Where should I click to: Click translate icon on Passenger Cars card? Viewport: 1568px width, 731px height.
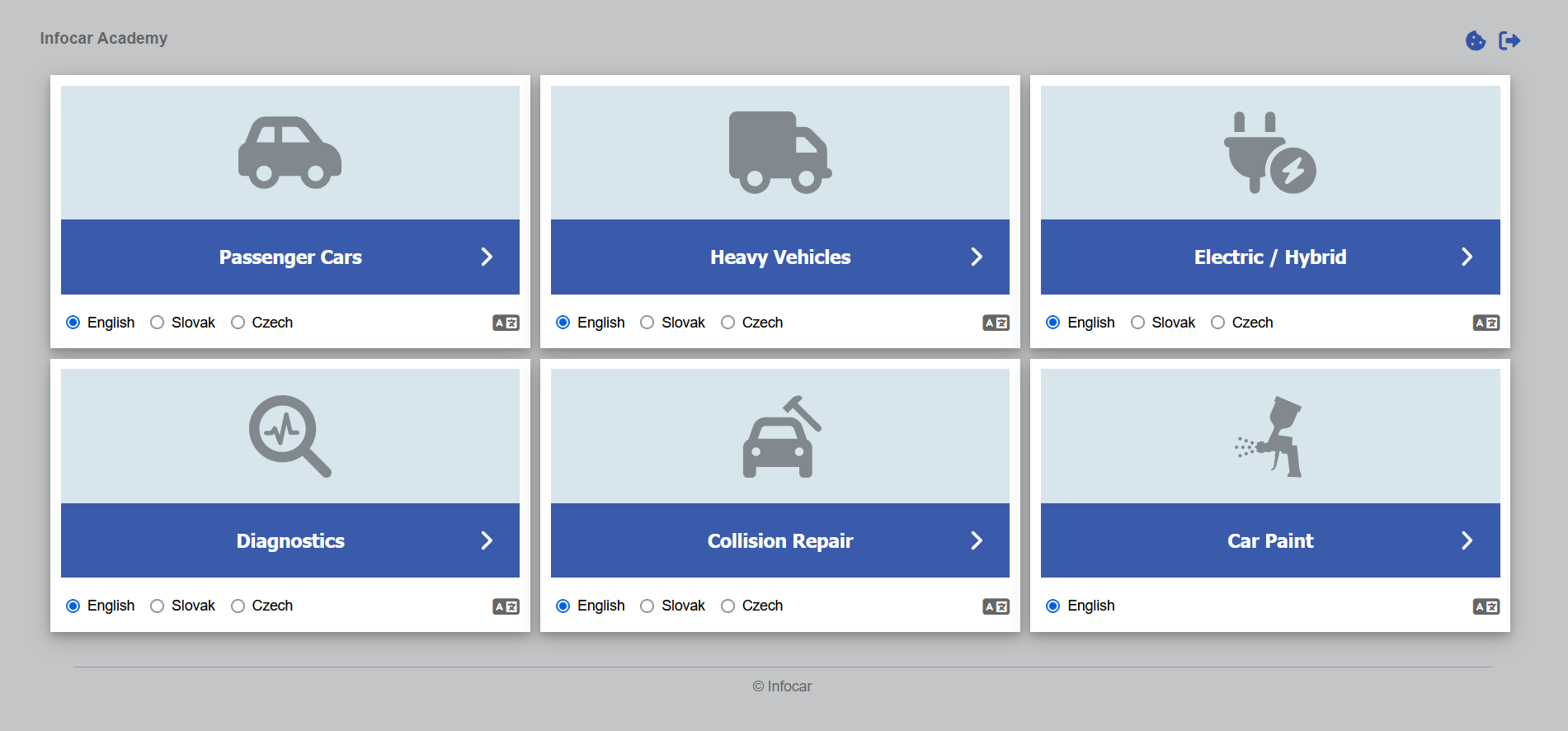pos(506,323)
